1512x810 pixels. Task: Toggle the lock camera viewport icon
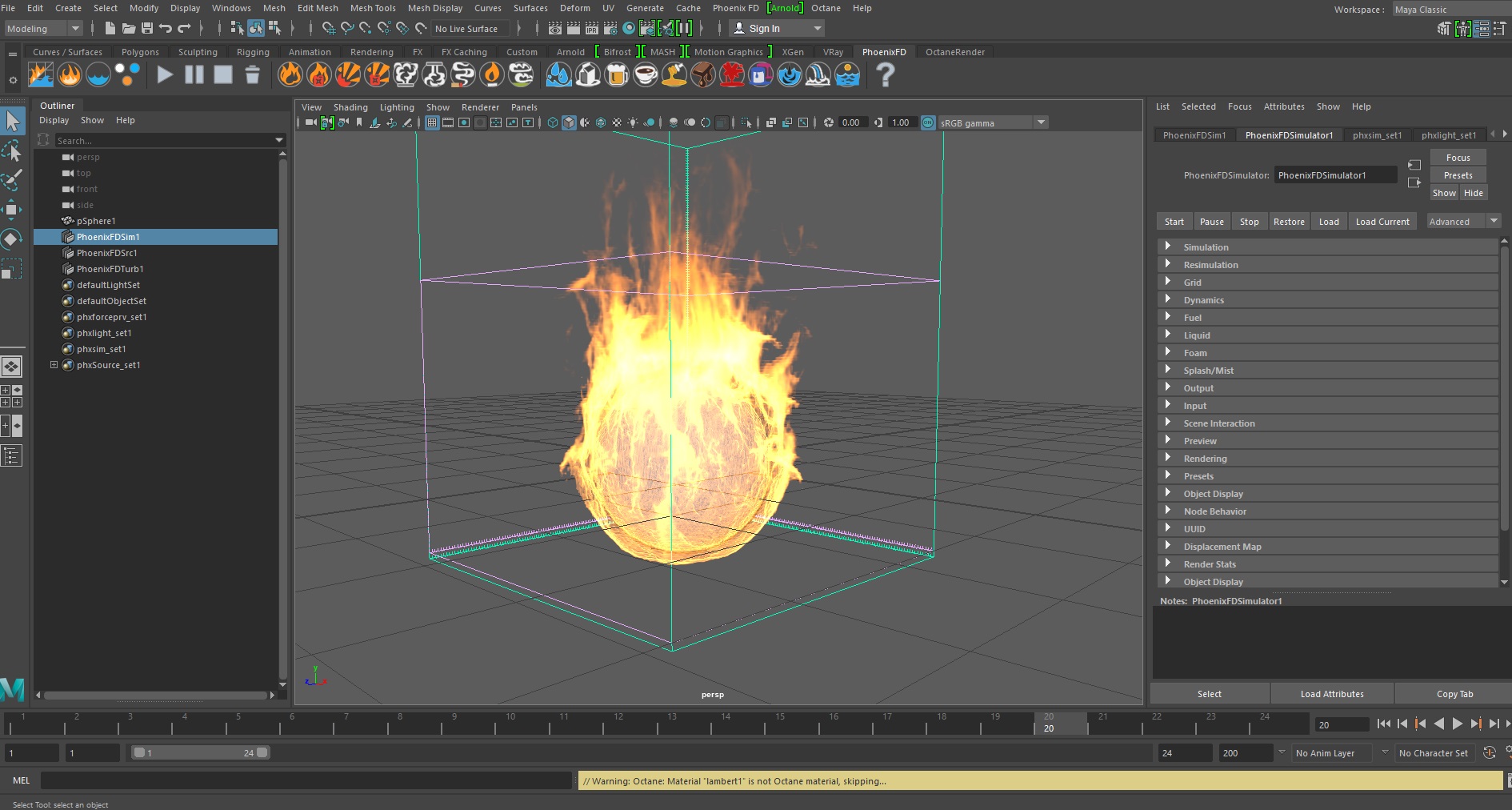[x=327, y=122]
